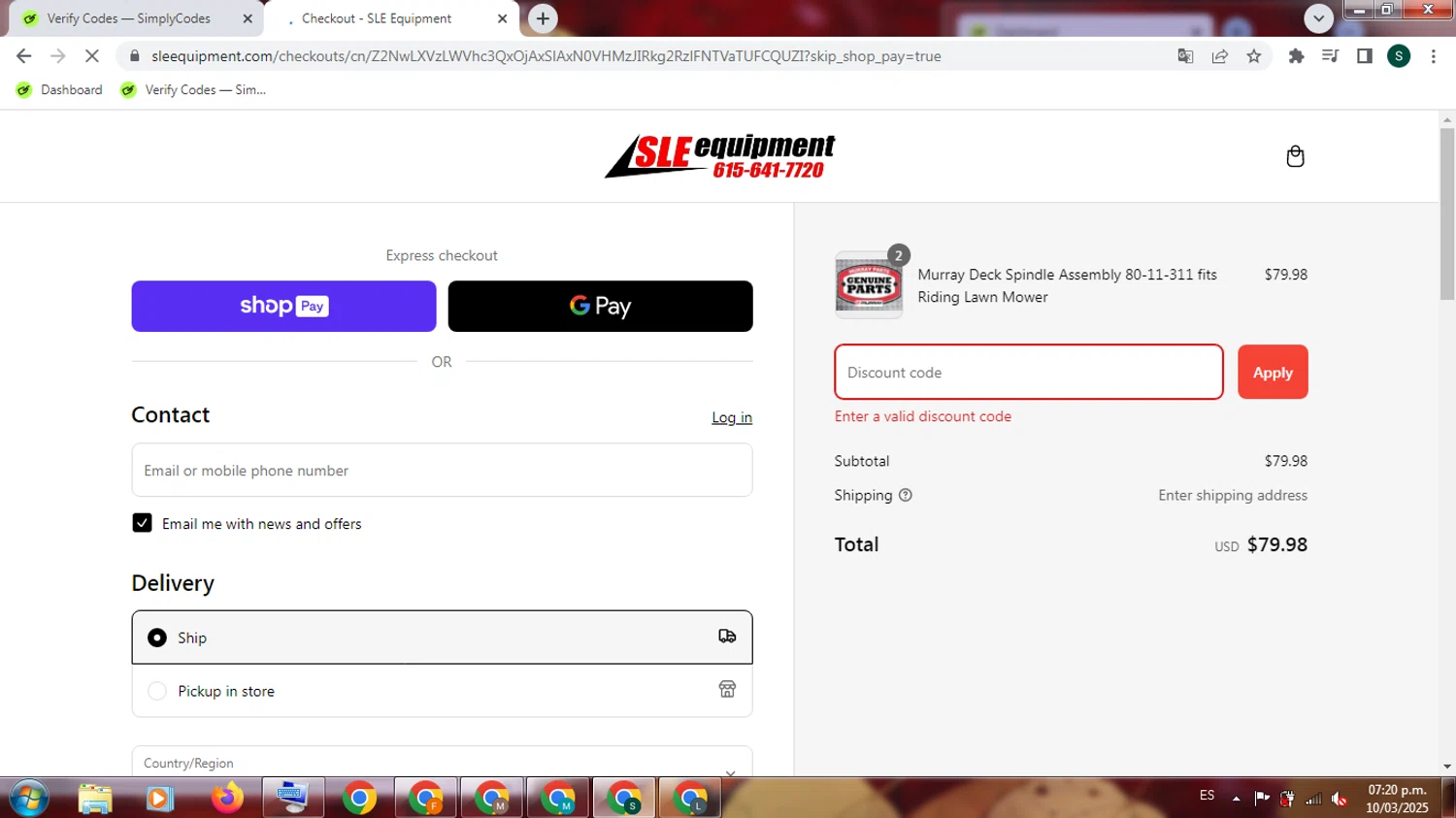1456x818 pixels.
Task: Click the shipping help question mark icon
Action: click(x=906, y=495)
